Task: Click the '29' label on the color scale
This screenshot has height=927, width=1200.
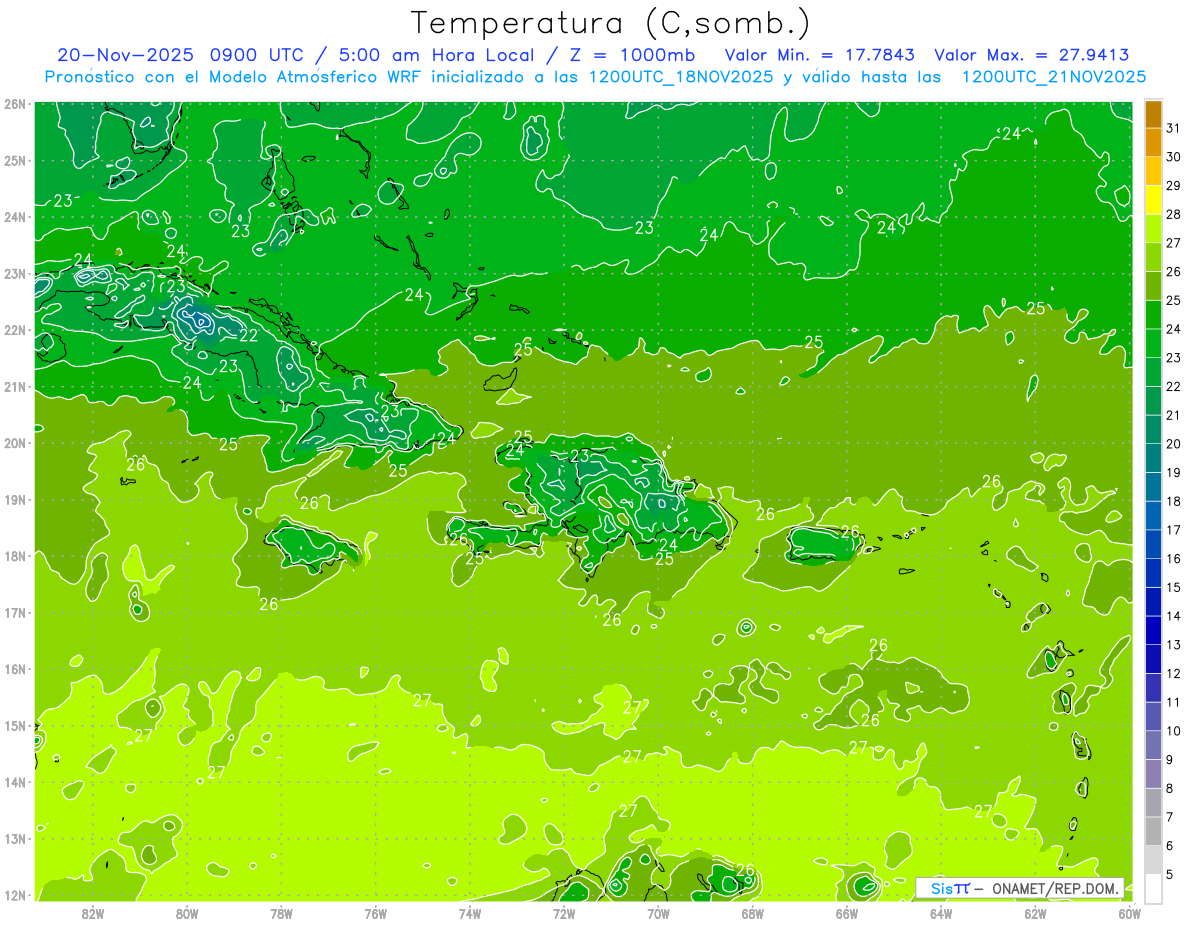Action: [1174, 186]
